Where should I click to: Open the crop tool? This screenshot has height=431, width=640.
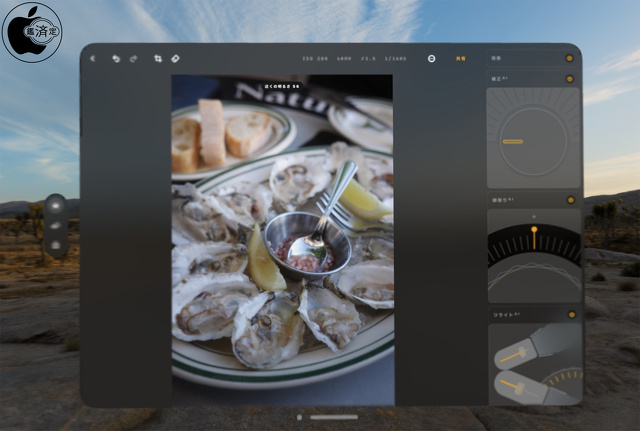click(158, 58)
